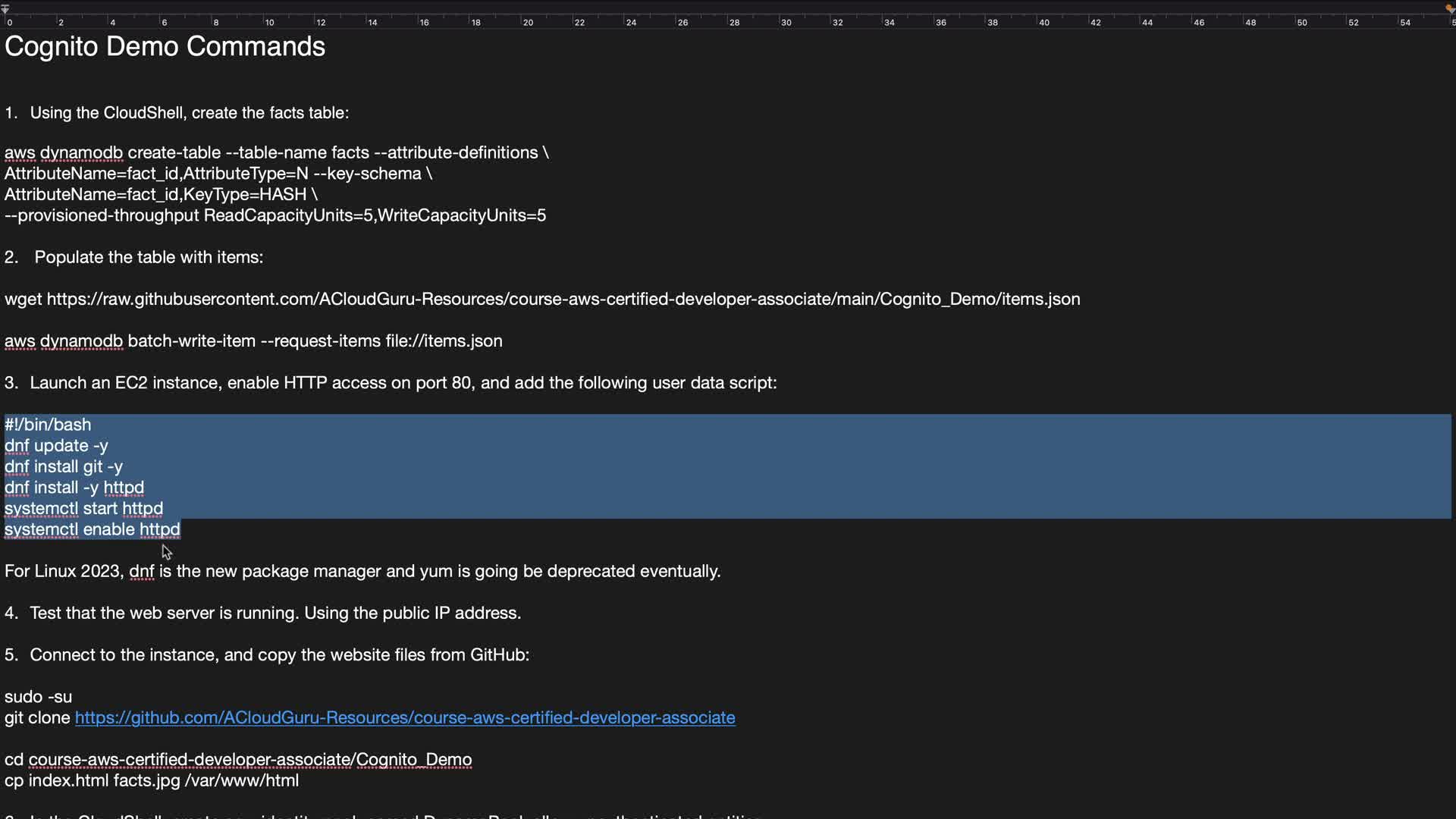
Task: Click the misspelled word 'dynamodb' in create-table
Action: coord(81,153)
